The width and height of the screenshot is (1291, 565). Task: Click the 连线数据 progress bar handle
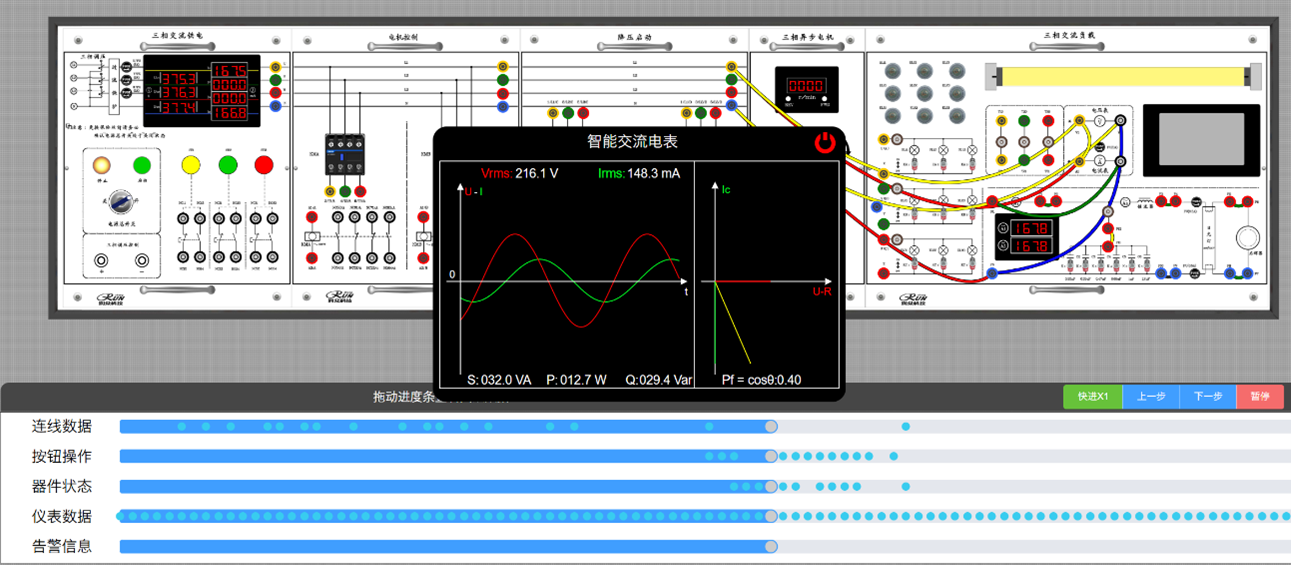[x=771, y=427]
